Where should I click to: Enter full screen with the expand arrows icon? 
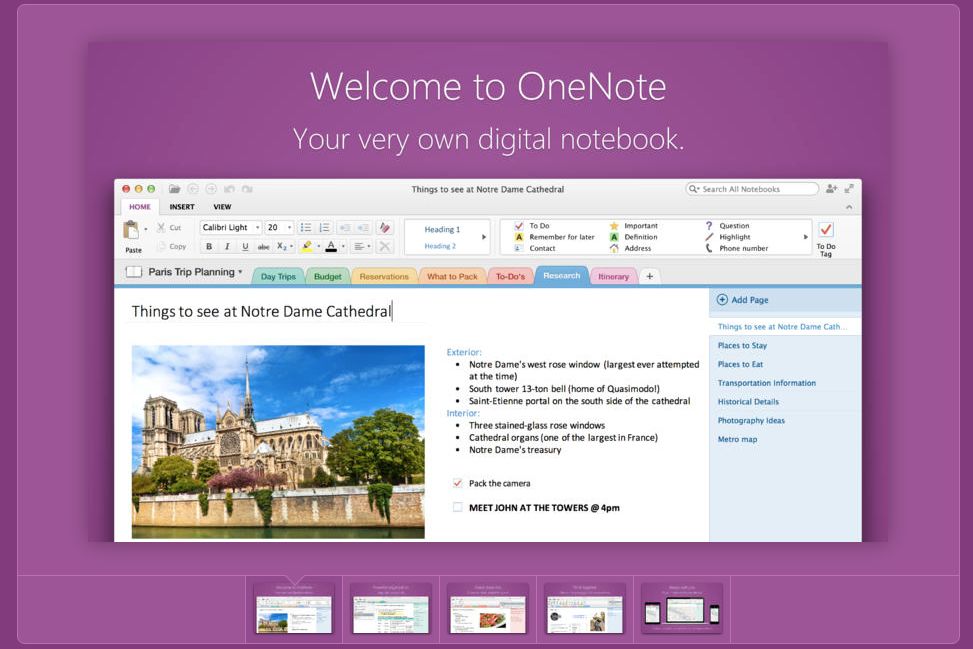point(849,189)
